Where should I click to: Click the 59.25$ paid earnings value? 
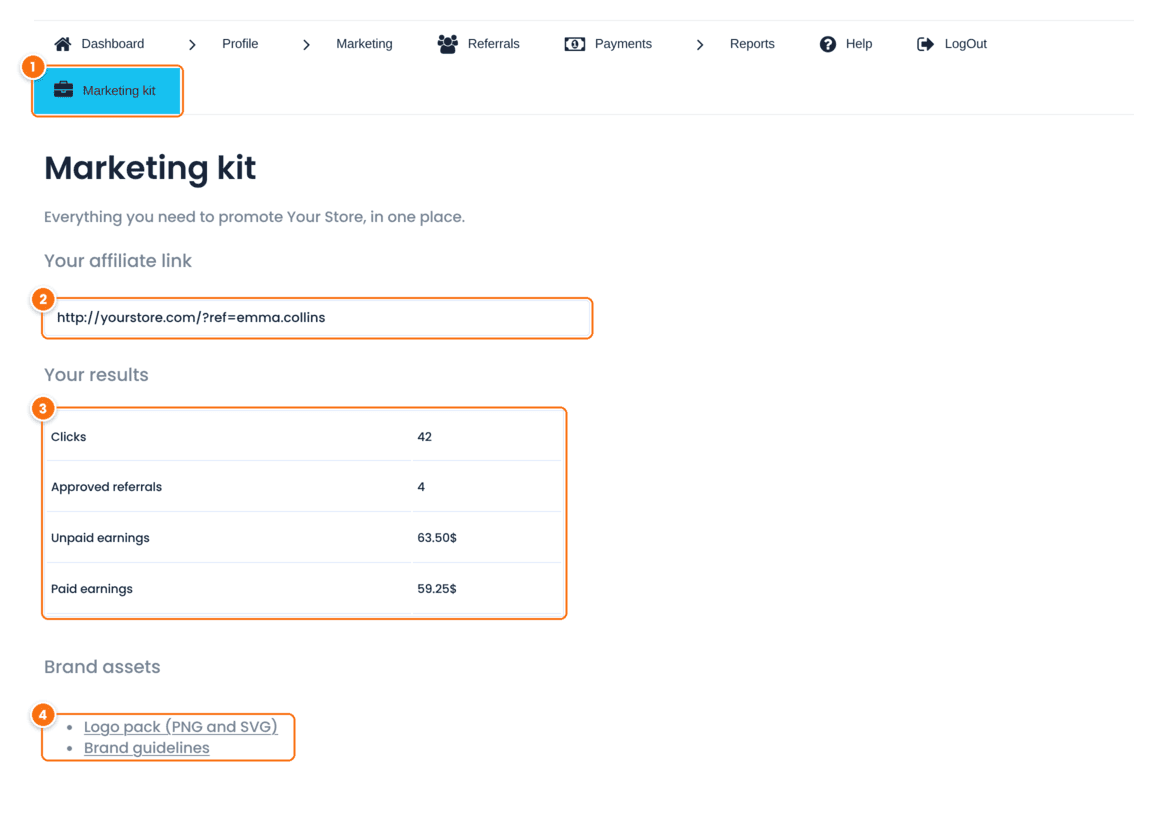pyautogui.click(x=437, y=589)
